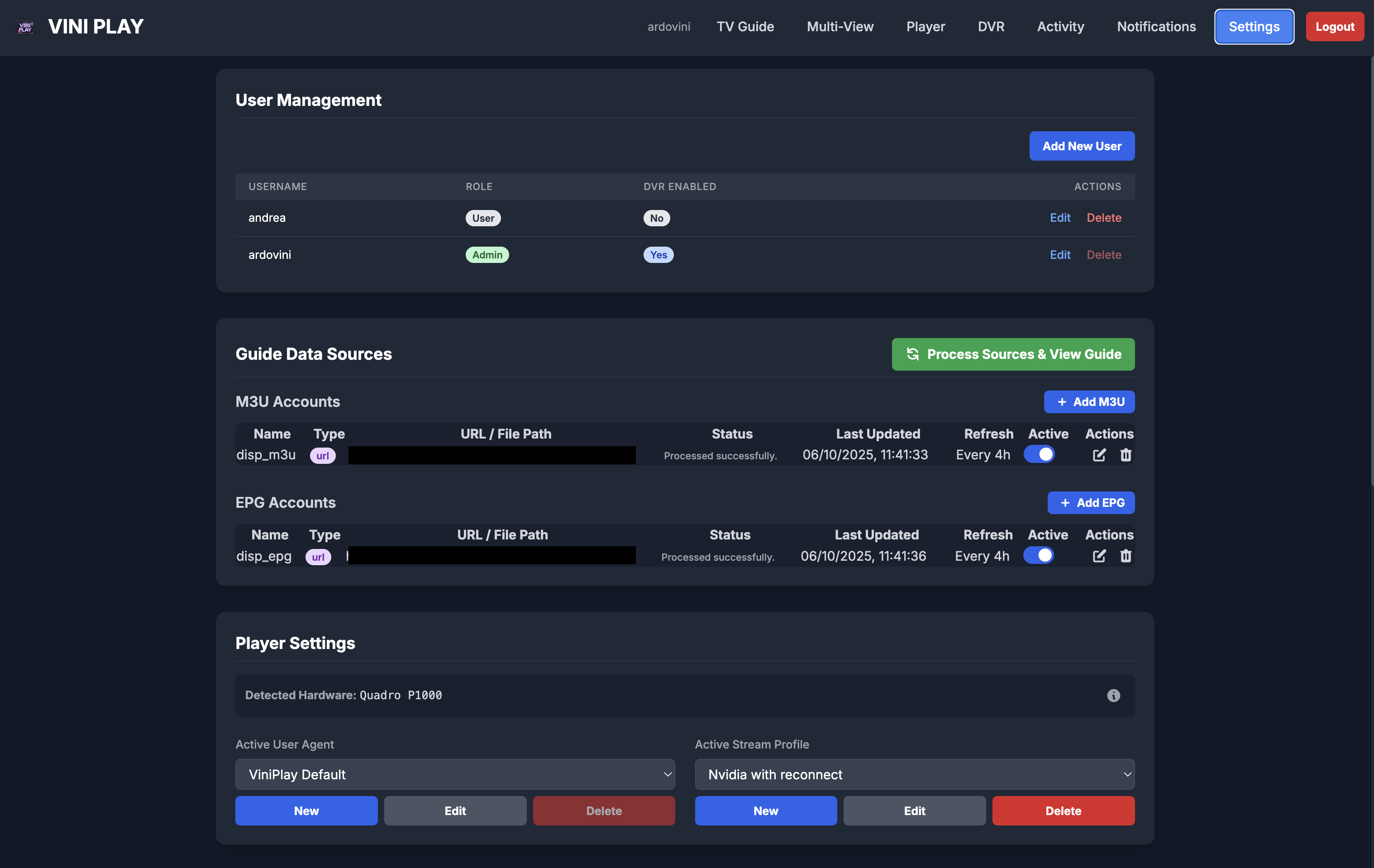
Task: Switch to the DVR tab
Action: [991, 27]
